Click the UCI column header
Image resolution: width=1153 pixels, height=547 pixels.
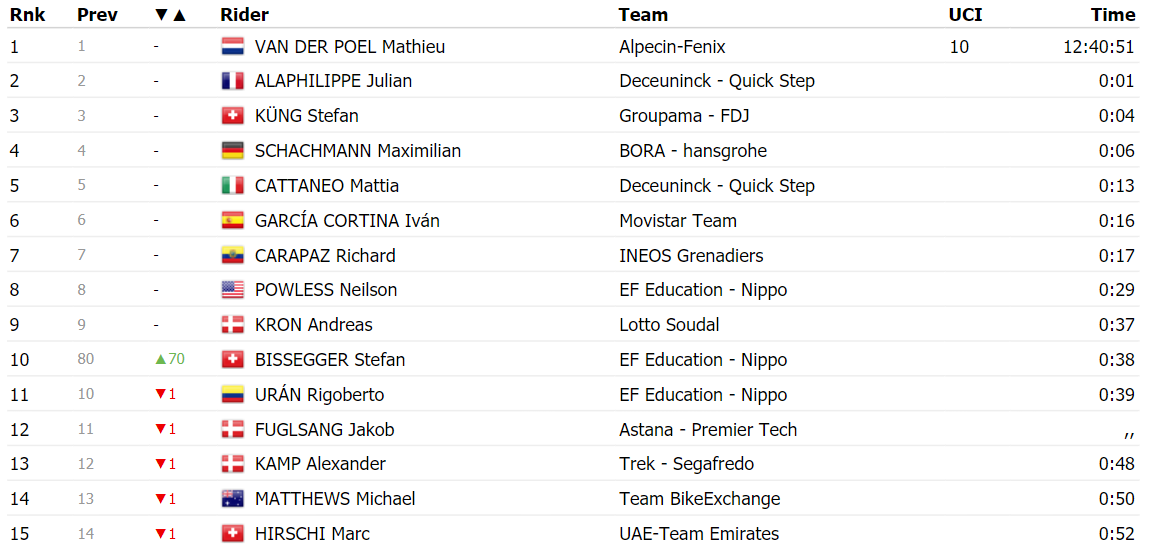click(965, 15)
